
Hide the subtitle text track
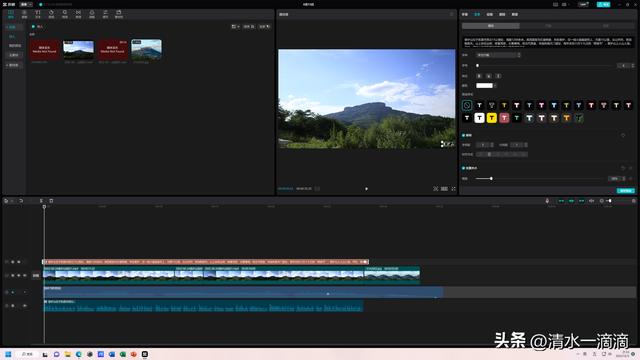(x=18, y=262)
